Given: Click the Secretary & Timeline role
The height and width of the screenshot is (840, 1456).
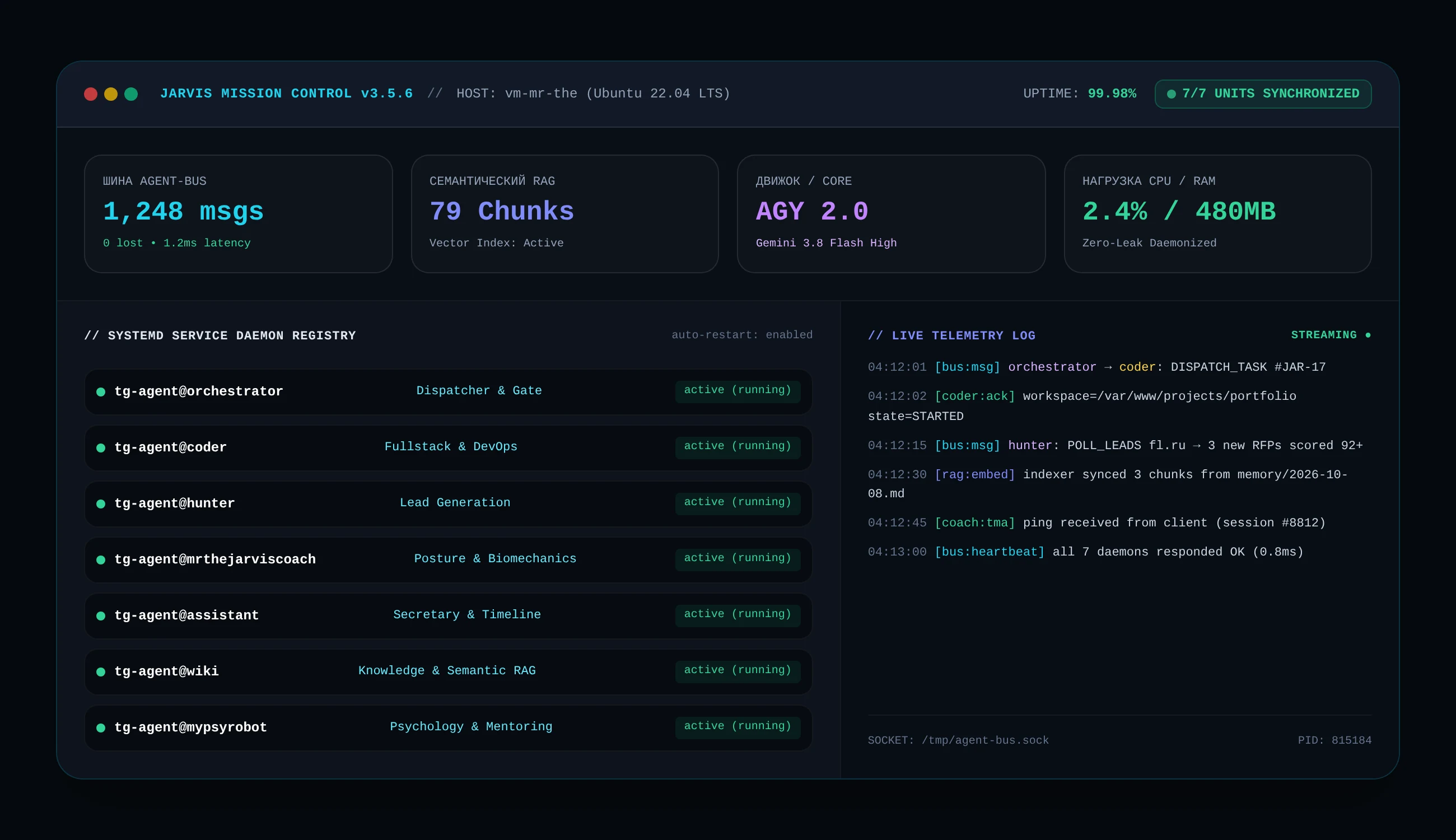Looking at the screenshot, I should 466,614.
